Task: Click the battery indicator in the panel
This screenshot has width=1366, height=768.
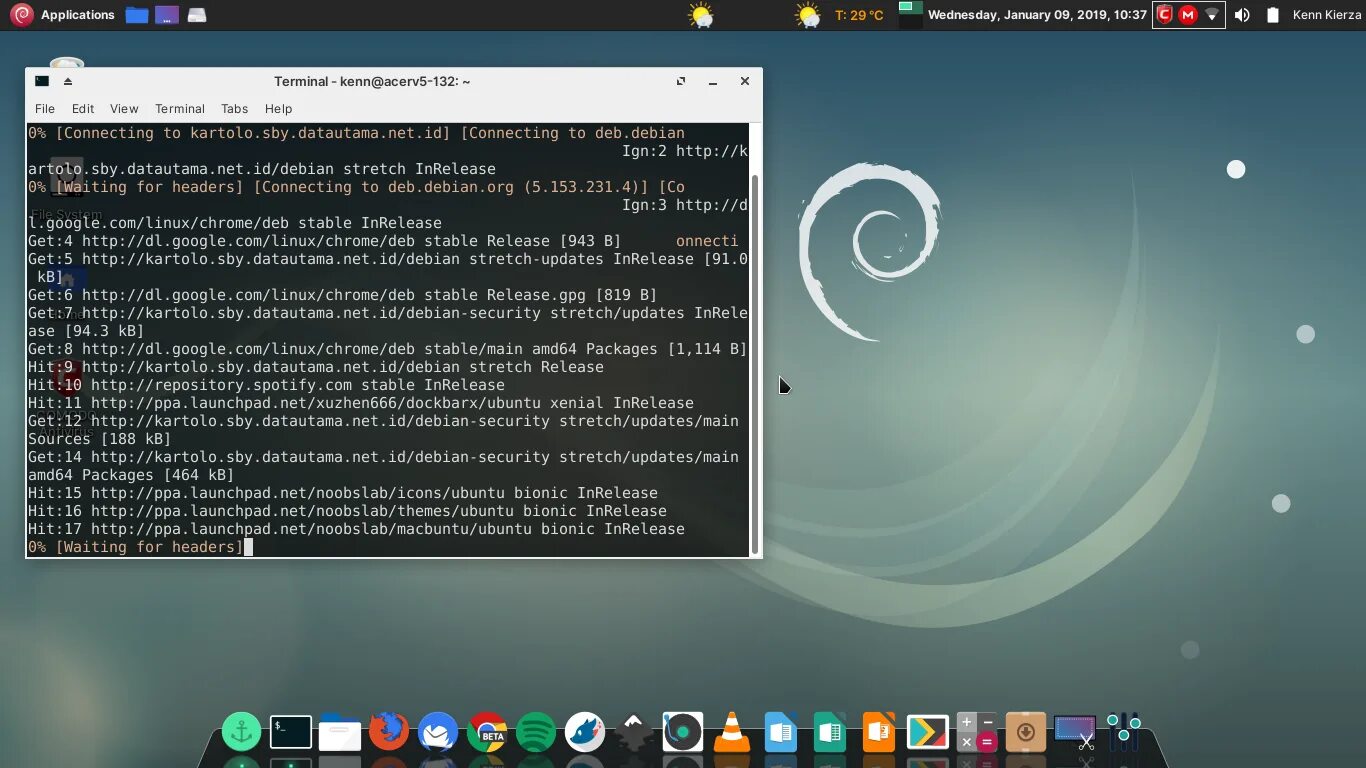Action: [x=1273, y=15]
